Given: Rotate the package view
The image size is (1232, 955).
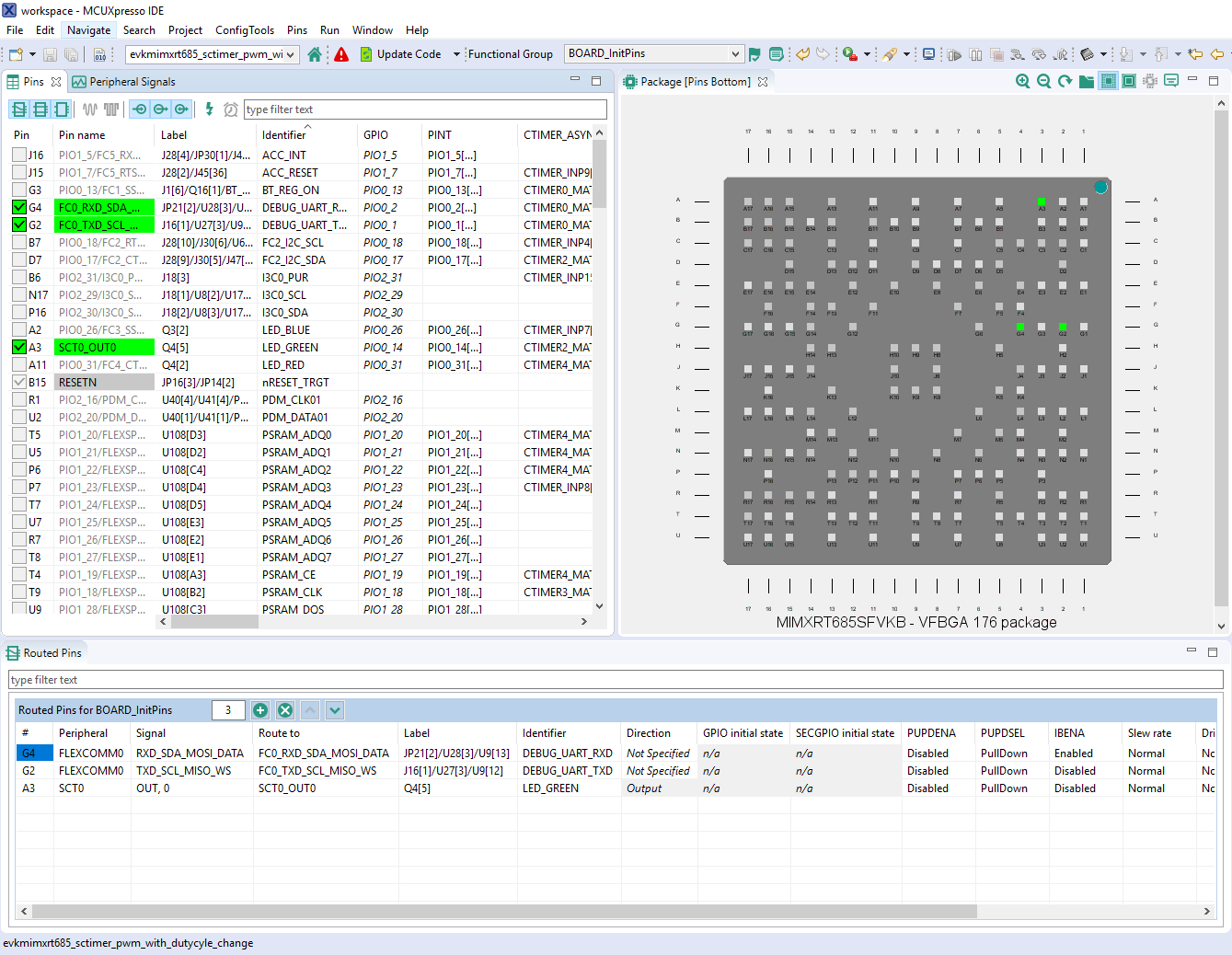Looking at the screenshot, I should [1065, 81].
